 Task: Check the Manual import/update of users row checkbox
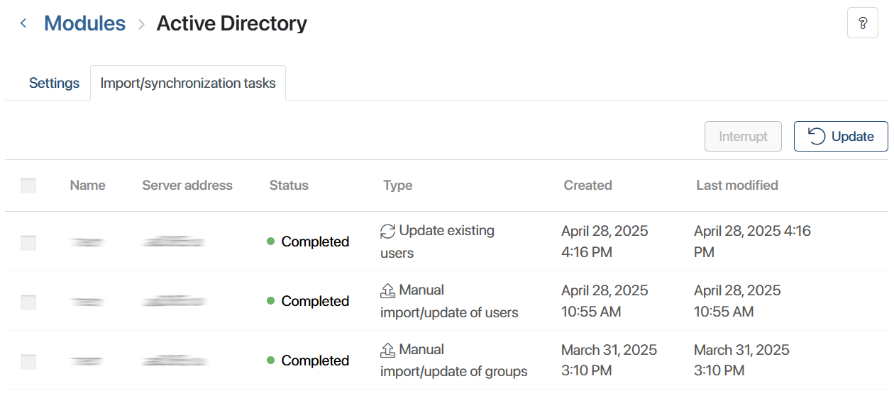click(x=29, y=302)
